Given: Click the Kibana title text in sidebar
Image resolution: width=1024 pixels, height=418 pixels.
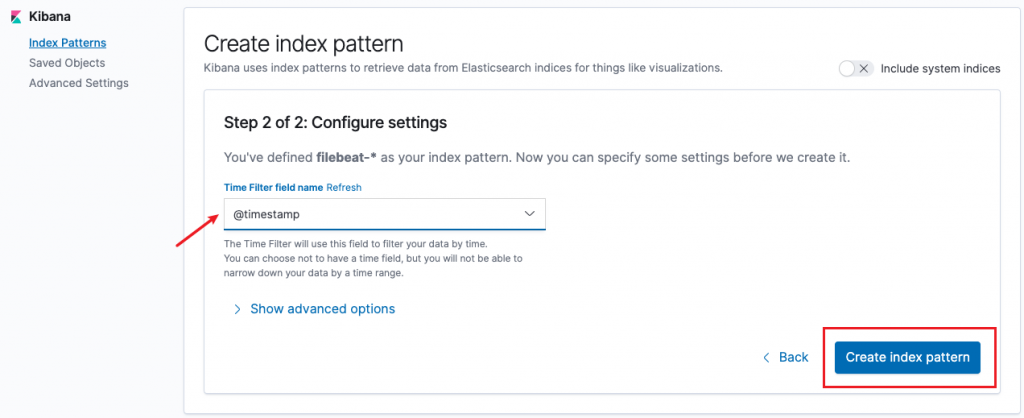Looking at the screenshot, I should point(50,17).
